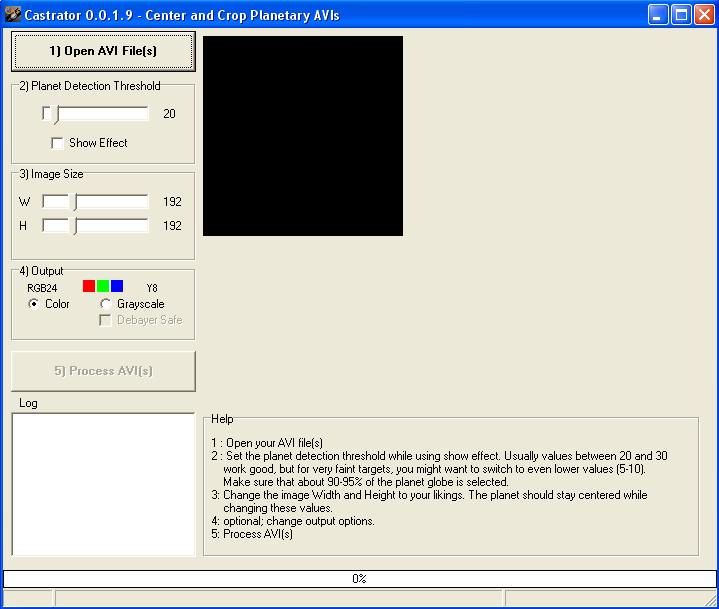The image size is (719, 609).
Task: Click the threshold value 20
Action: pos(169,114)
